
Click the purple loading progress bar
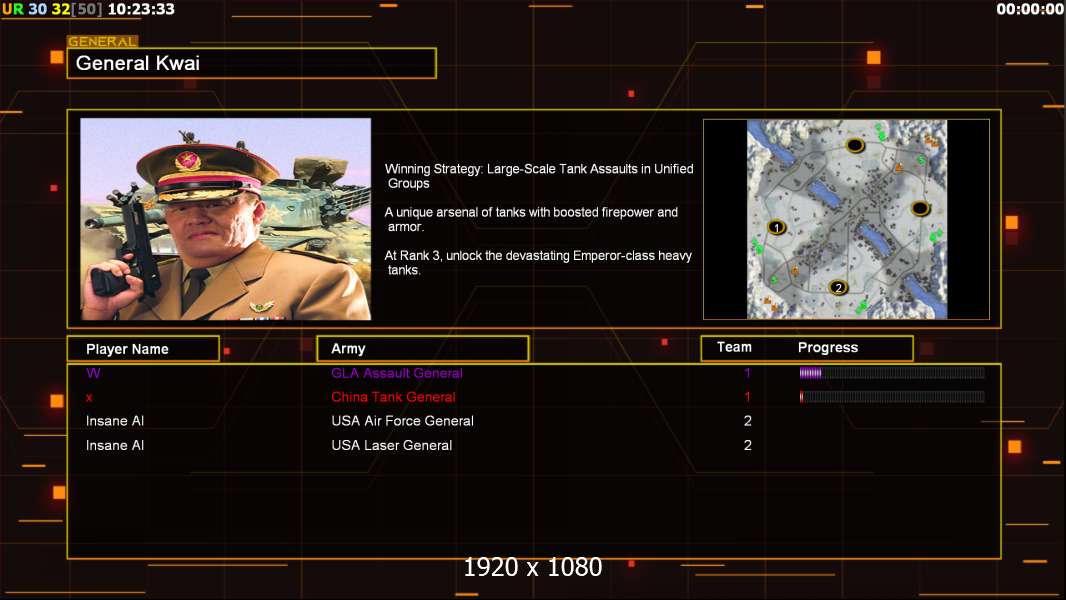[x=892, y=372]
